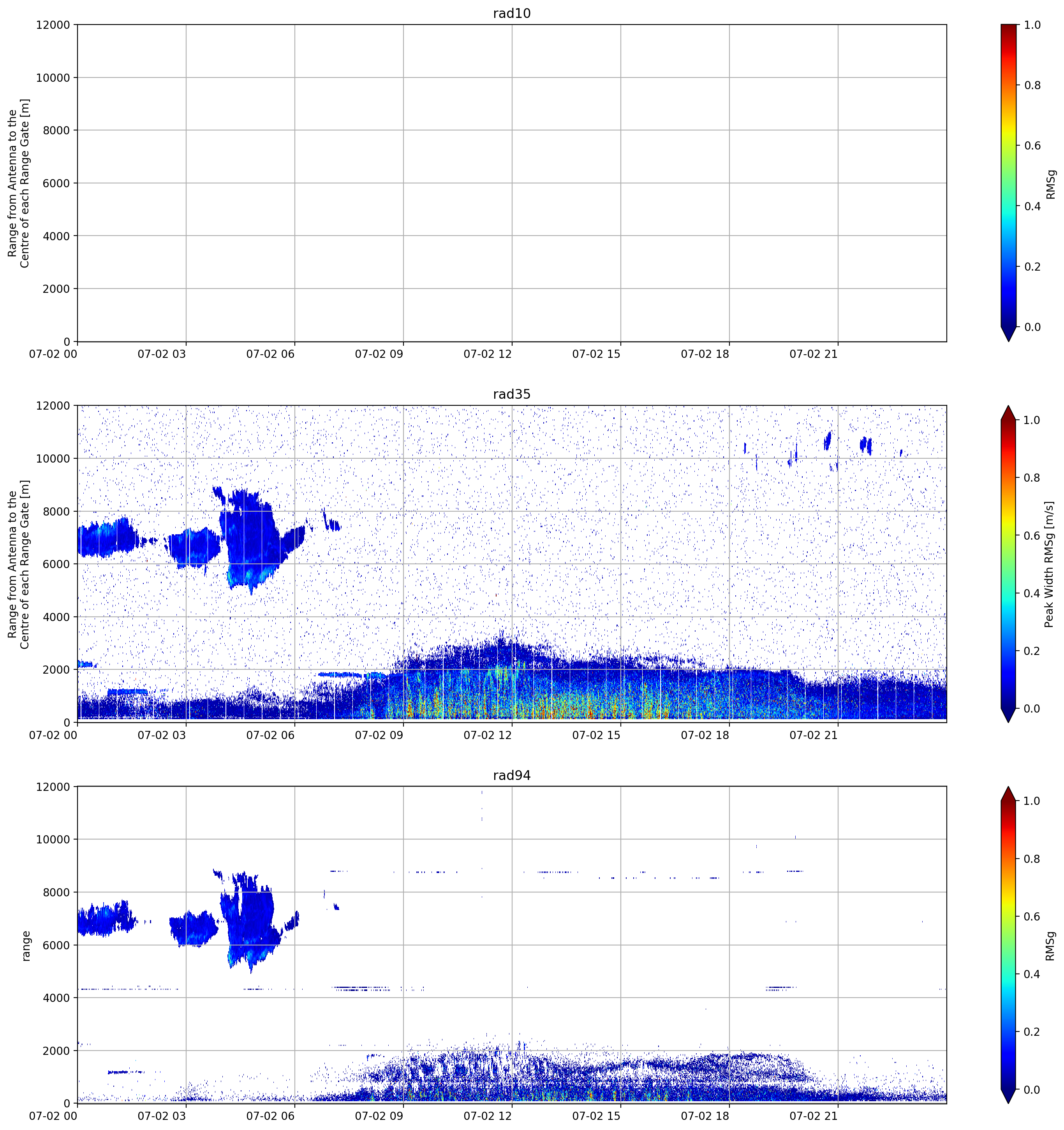Click the rad35 '07-02 09' x tick
1064x1130 pixels.
click(x=379, y=735)
